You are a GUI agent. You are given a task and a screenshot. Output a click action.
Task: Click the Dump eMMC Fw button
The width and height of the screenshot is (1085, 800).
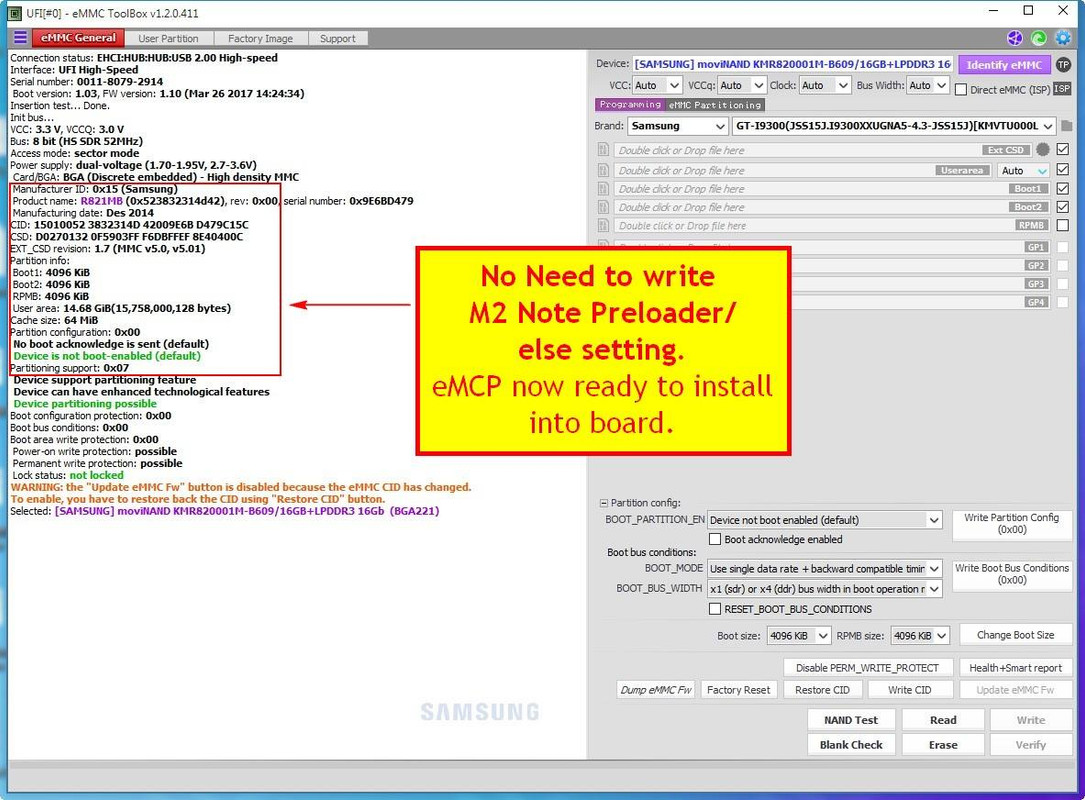tap(655, 690)
